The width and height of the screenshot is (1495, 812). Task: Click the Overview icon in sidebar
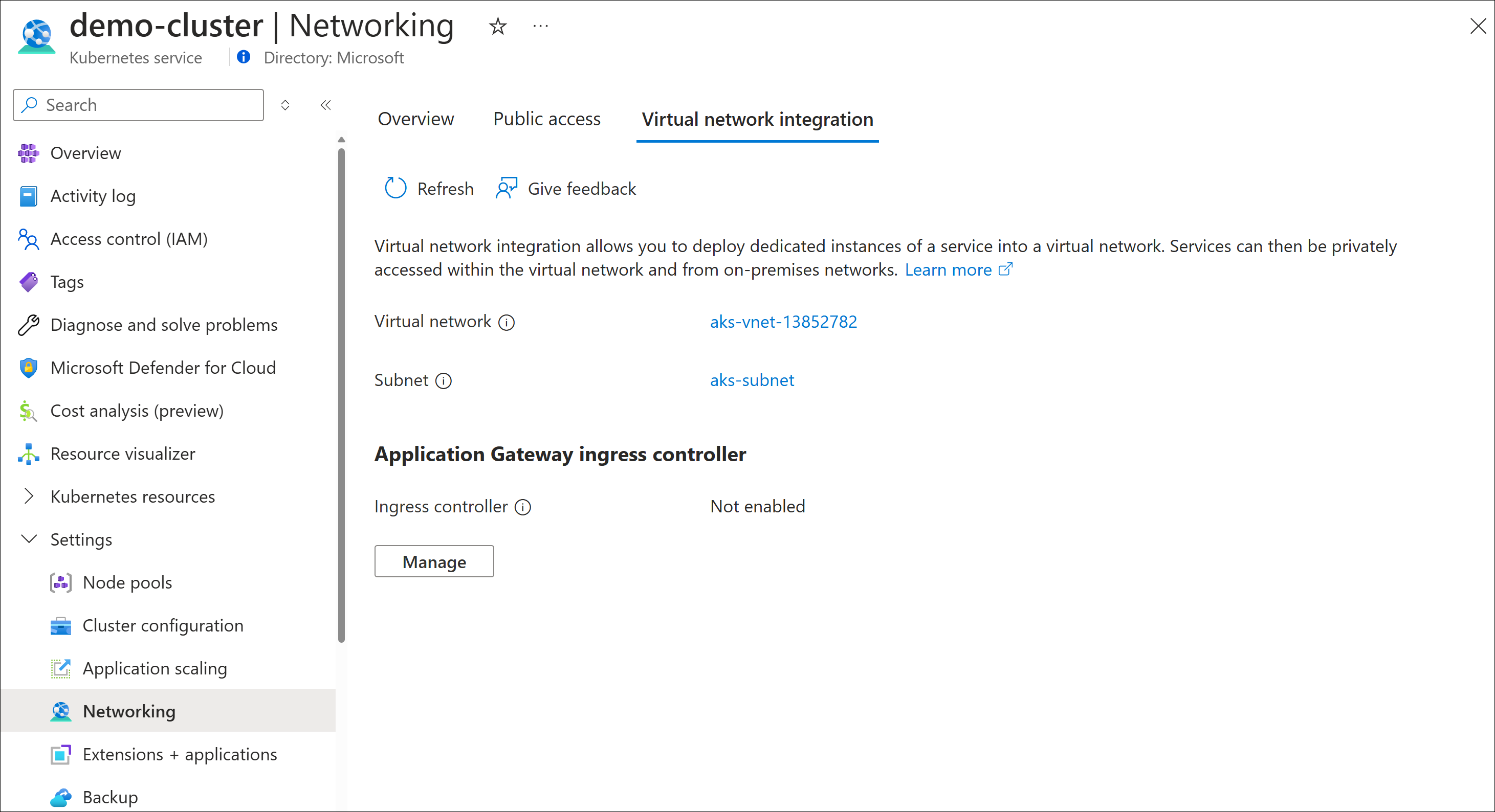[x=28, y=153]
